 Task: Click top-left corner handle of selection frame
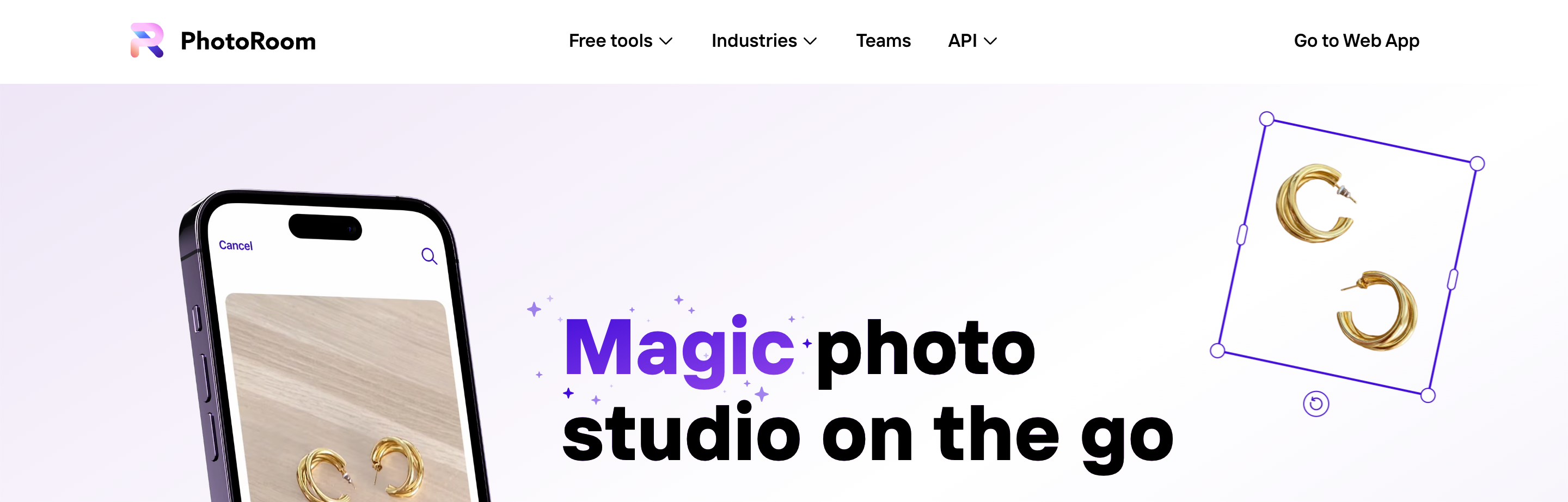1266,119
